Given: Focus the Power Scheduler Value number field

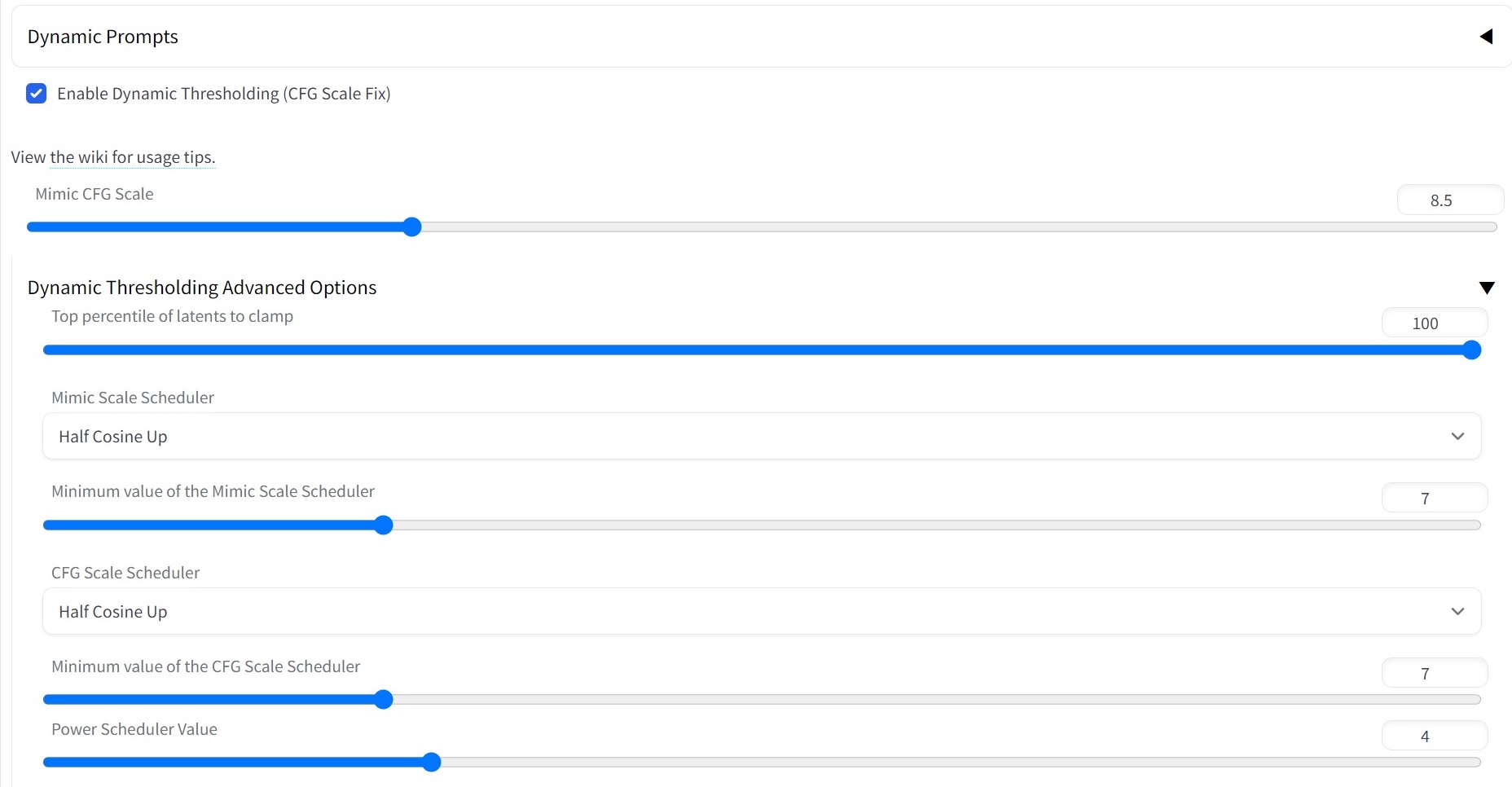Looking at the screenshot, I should [1434, 736].
